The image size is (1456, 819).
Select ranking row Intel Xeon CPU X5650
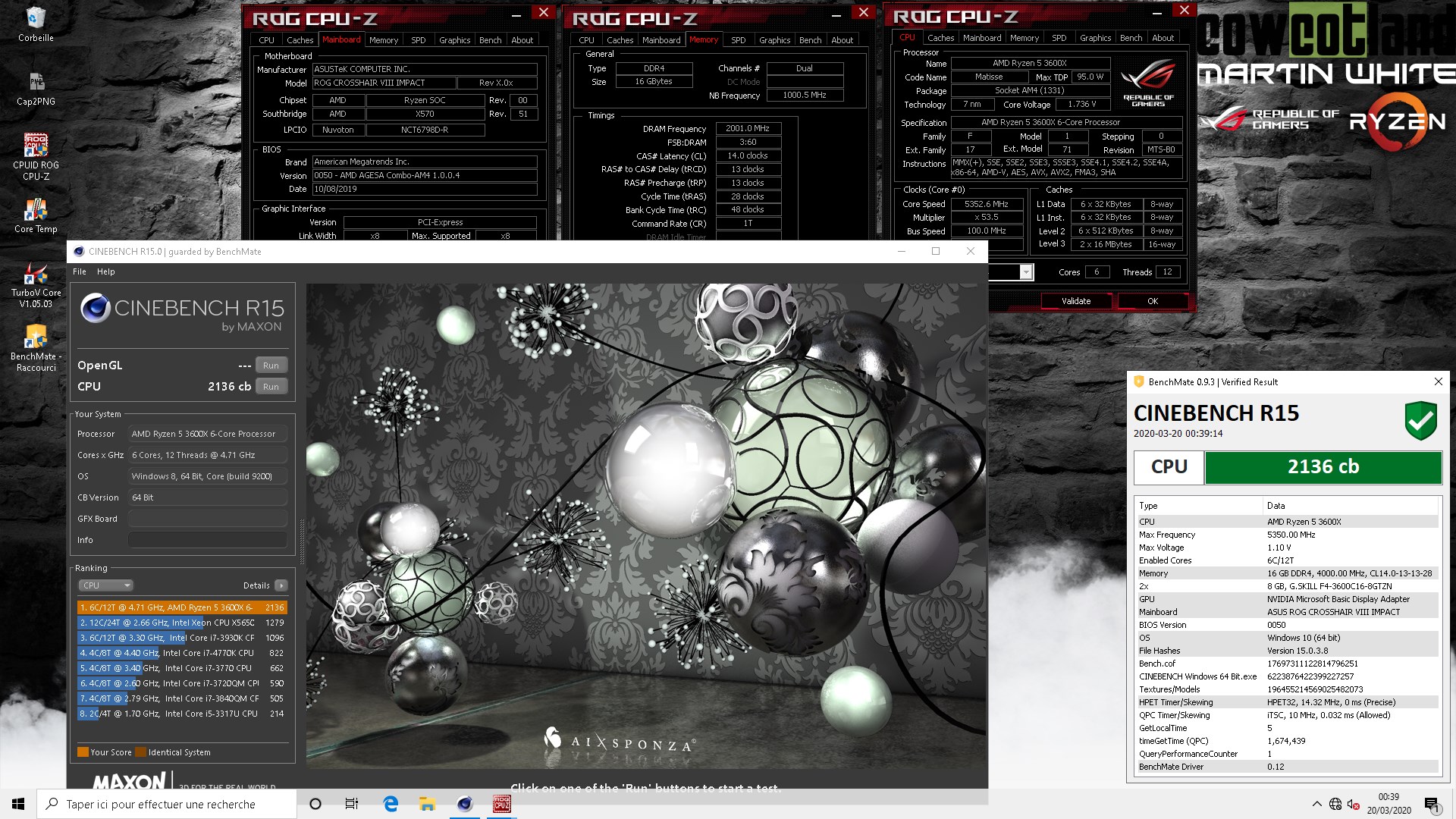click(x=182, y=623)
